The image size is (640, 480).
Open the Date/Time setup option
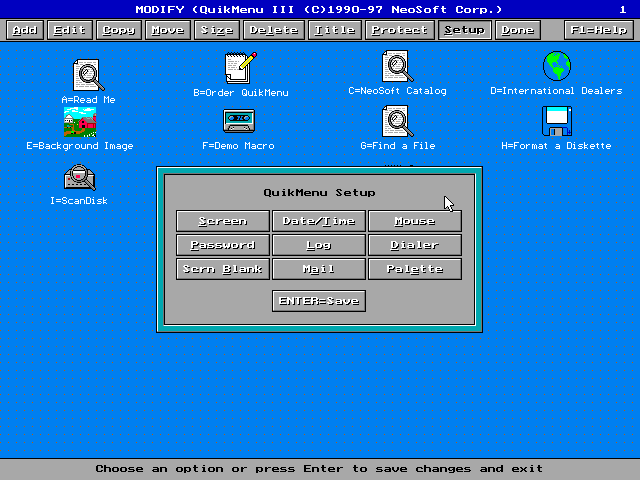319,221
